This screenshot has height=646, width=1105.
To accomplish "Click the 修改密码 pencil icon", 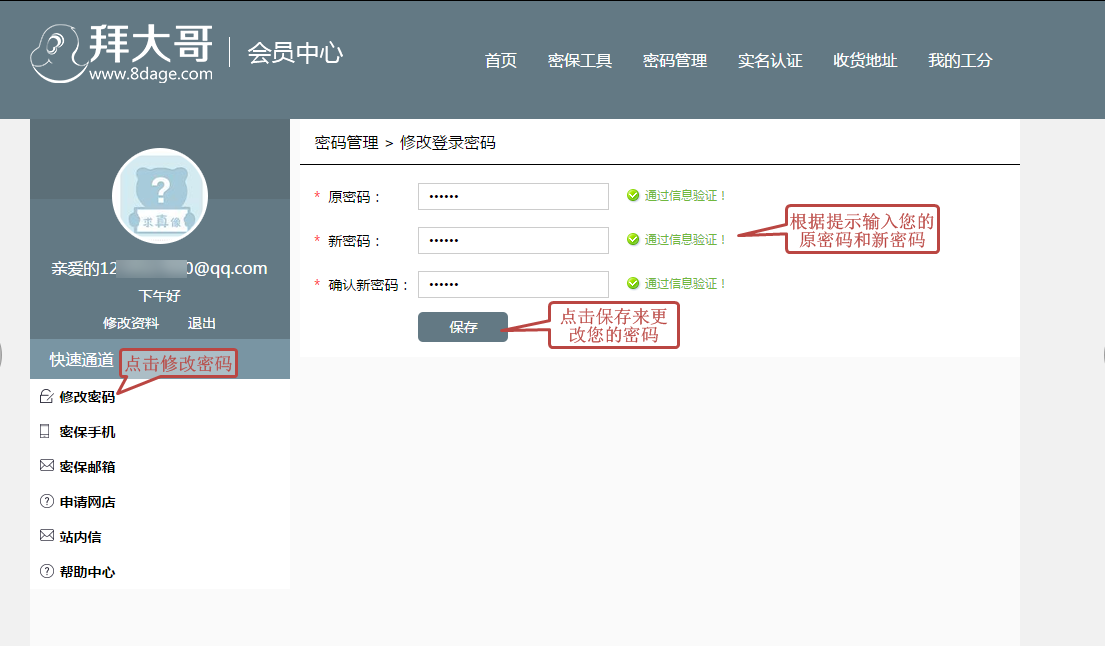I will (x=47, y=397).
